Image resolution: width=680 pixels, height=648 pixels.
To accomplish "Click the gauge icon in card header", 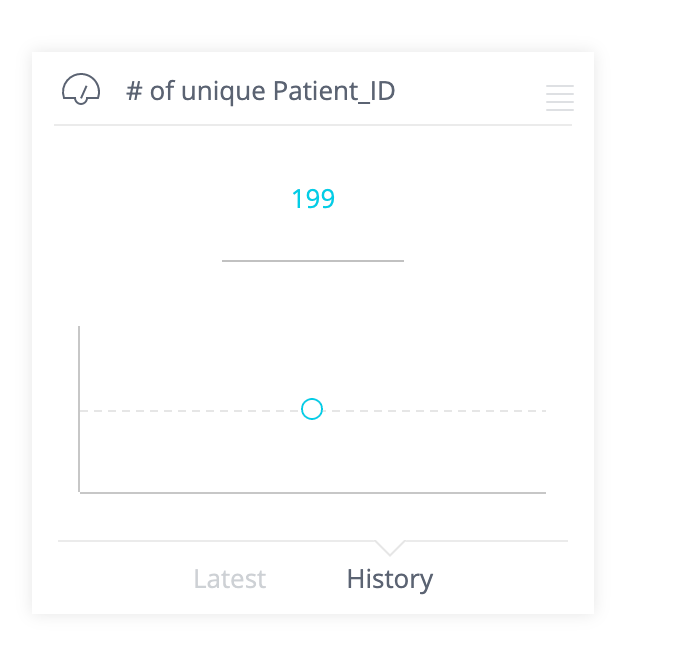I will tap(81, 90).
